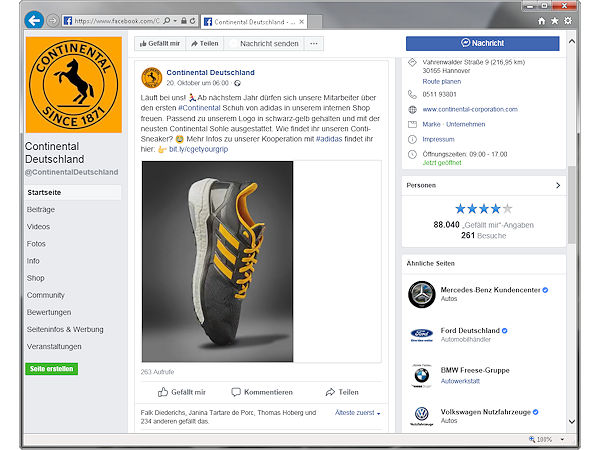
Task: Open the three-dots more options menu
Action: coord(314,44)
